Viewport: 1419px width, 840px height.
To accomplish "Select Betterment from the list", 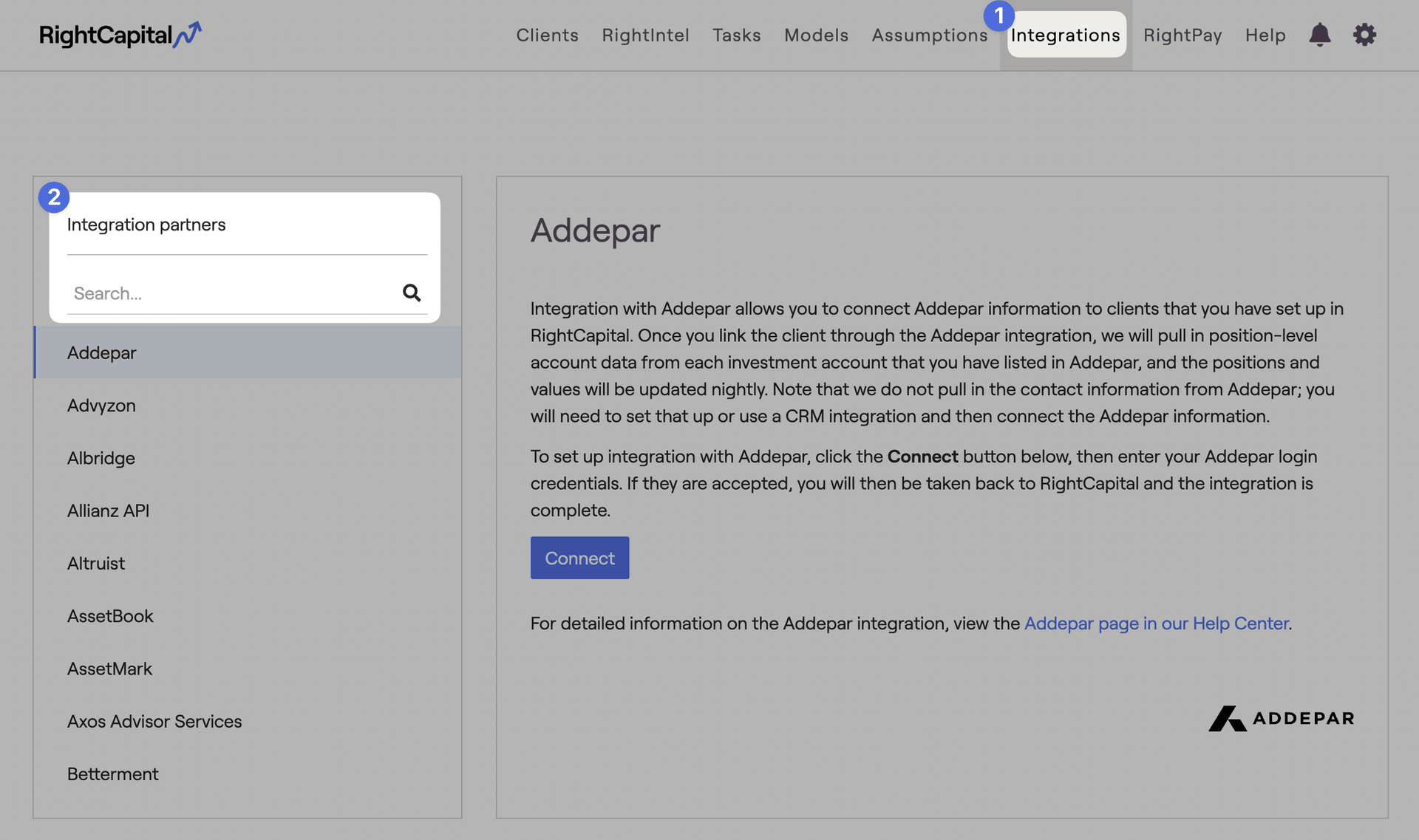I will click(248, 774).
